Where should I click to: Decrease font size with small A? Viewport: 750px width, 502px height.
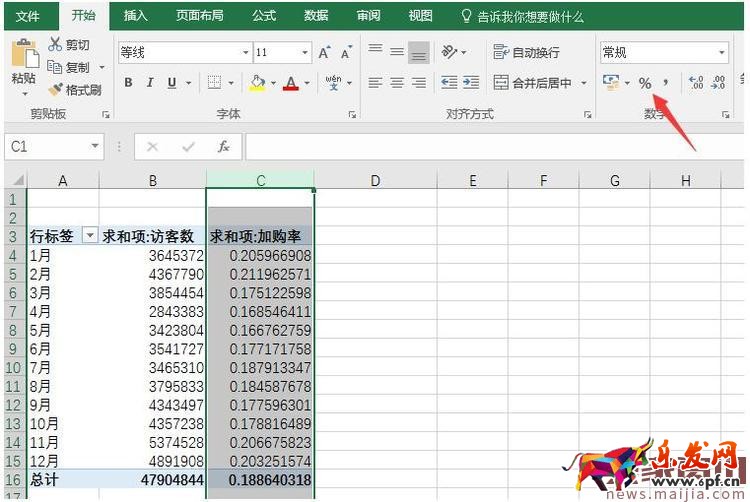click(346, 53)
